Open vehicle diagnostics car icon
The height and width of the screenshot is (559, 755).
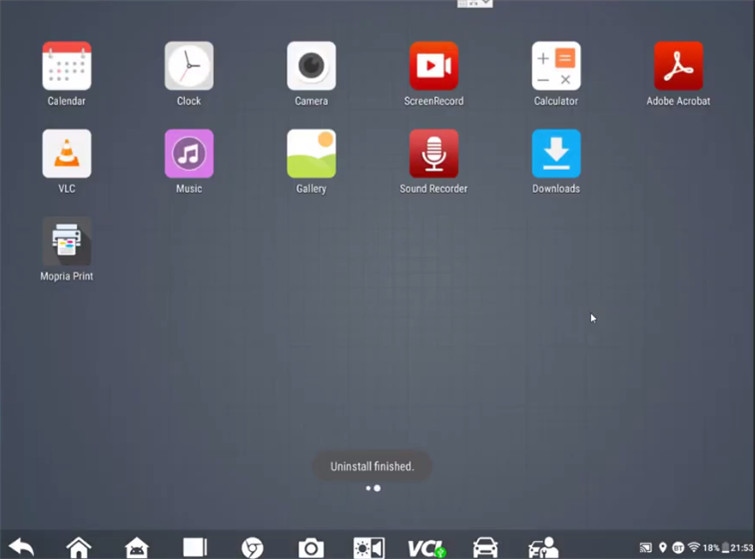[485, 547]
